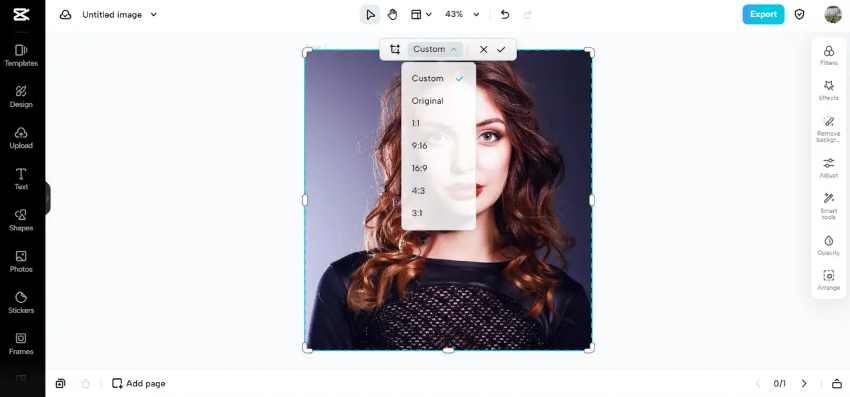The image size is (850, 397).
Task: Open the canvas layout options dropdown
Action: coord(421,15)
